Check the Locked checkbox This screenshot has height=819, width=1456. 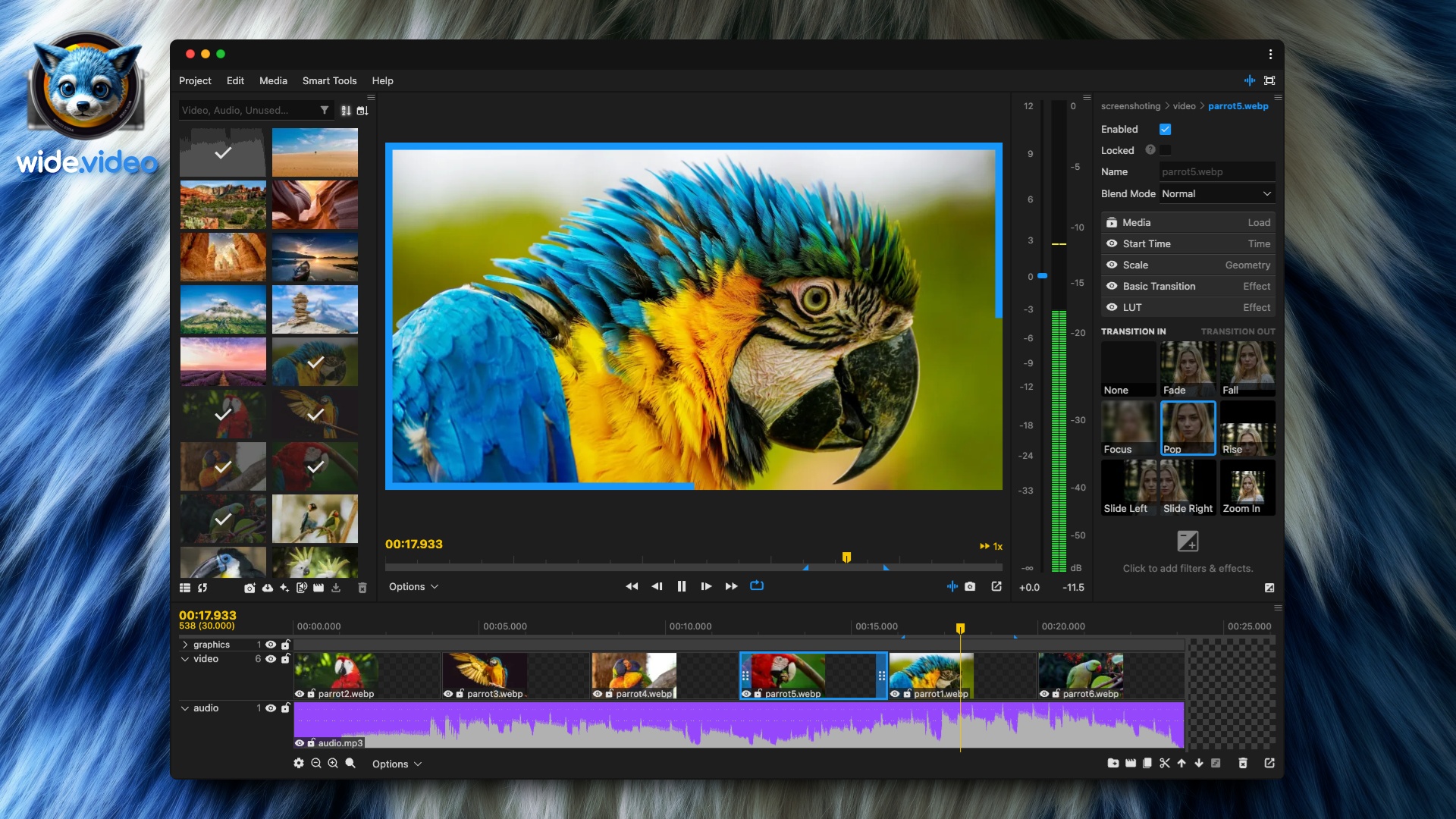tap(1166, 150)
